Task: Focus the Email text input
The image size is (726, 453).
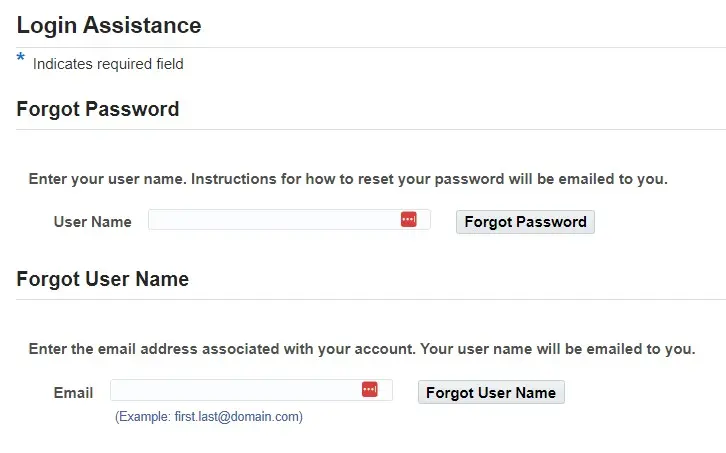Action: [x=234, y=390]
